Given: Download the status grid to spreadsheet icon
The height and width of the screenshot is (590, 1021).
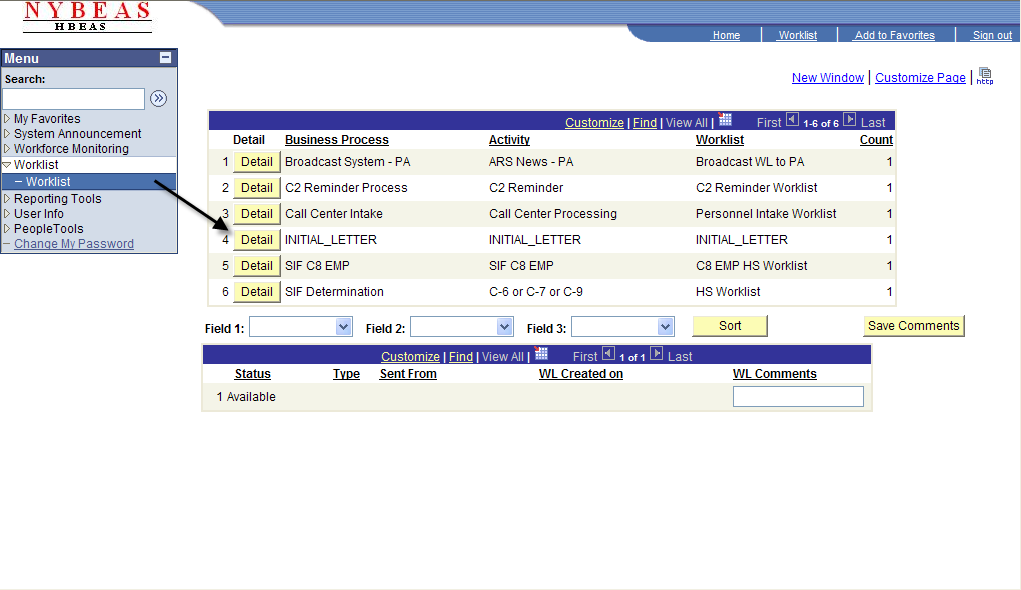Looking at the screenshot, I should click(541, 354).
